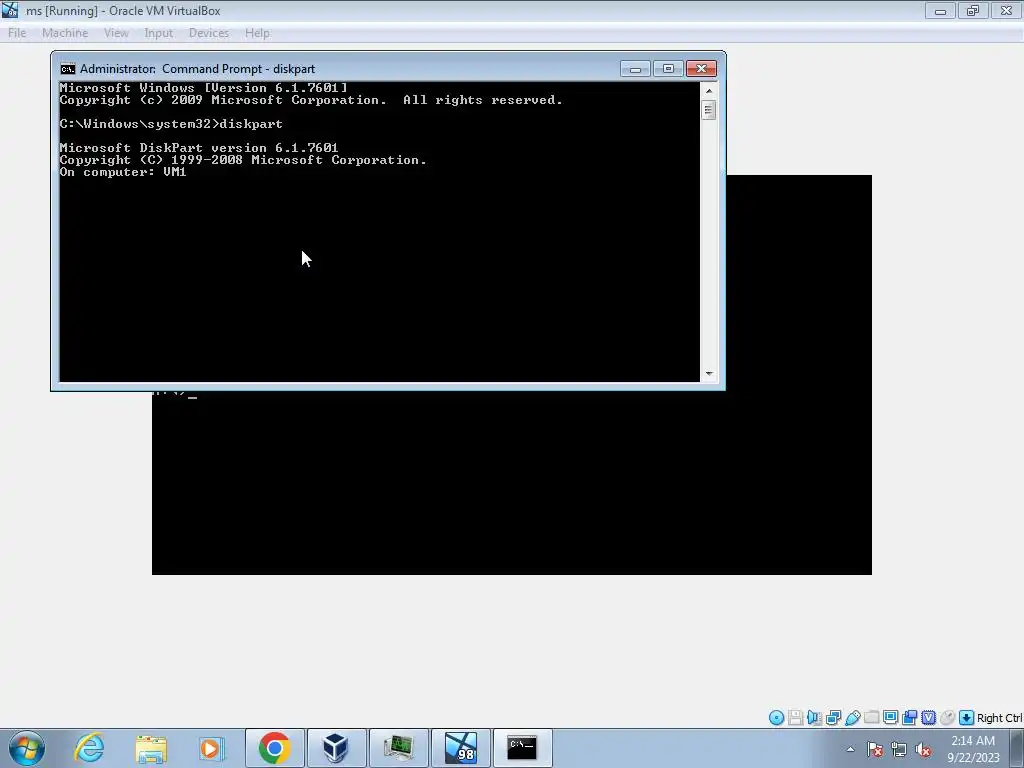Click the VirtualBox audio status icon
1024x768 pixels.
pos(814,718)
